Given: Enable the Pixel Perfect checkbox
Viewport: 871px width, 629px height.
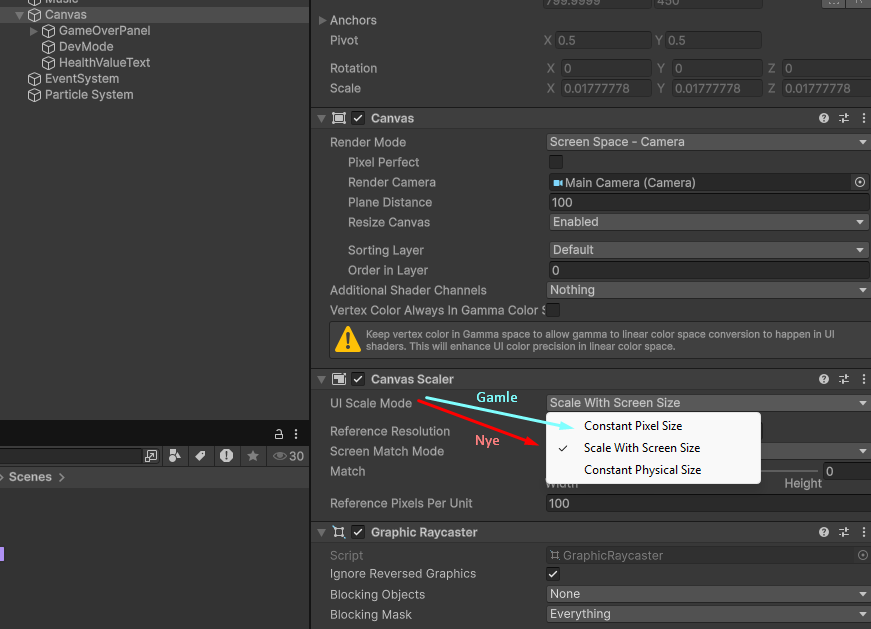Looking at the screenshot, I should tap(556, 162).
